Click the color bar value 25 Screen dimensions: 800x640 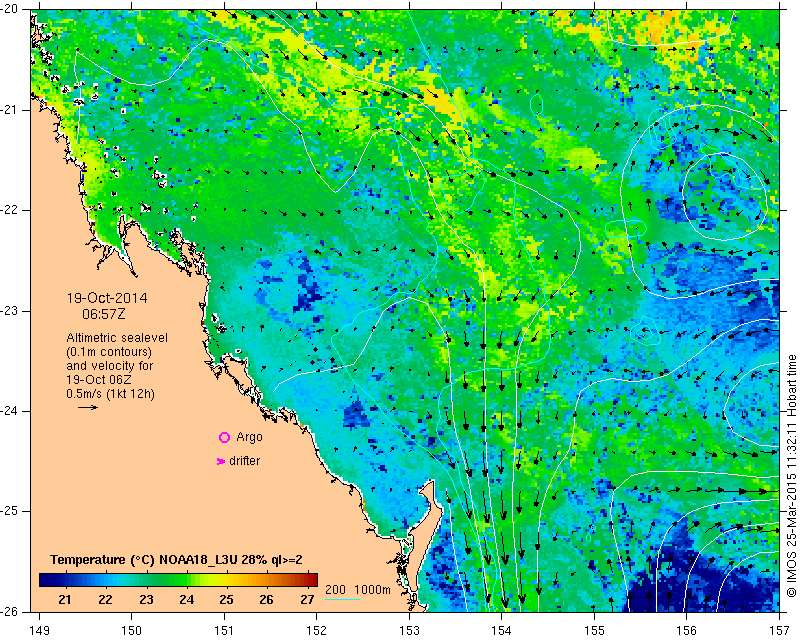(227, 600)
